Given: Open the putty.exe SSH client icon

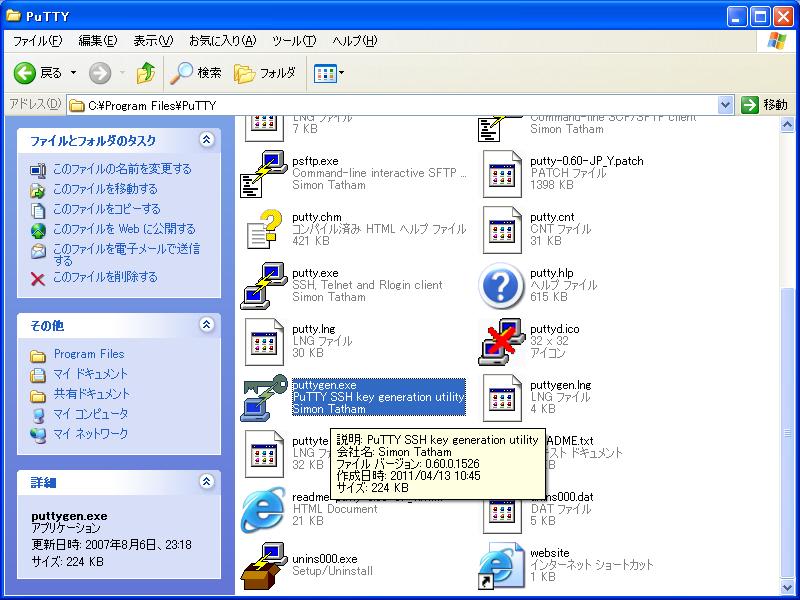Looking at the screenshot, I should point(265,285).
